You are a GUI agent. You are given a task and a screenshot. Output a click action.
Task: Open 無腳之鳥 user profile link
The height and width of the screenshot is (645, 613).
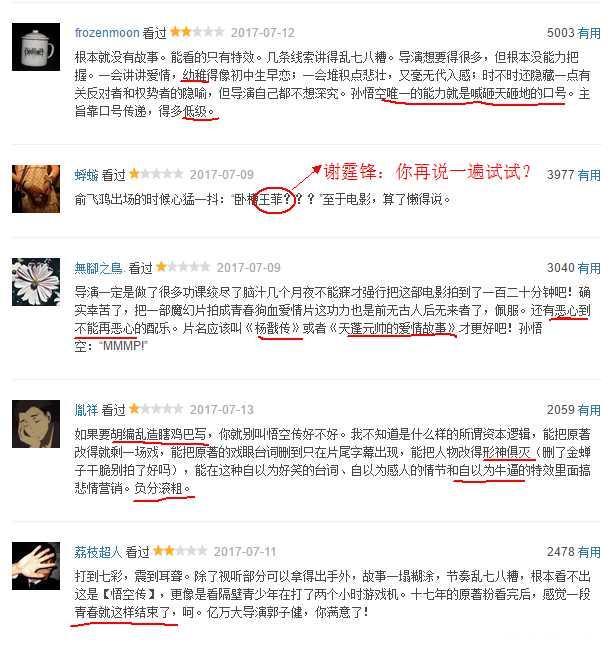pos(99,268)
